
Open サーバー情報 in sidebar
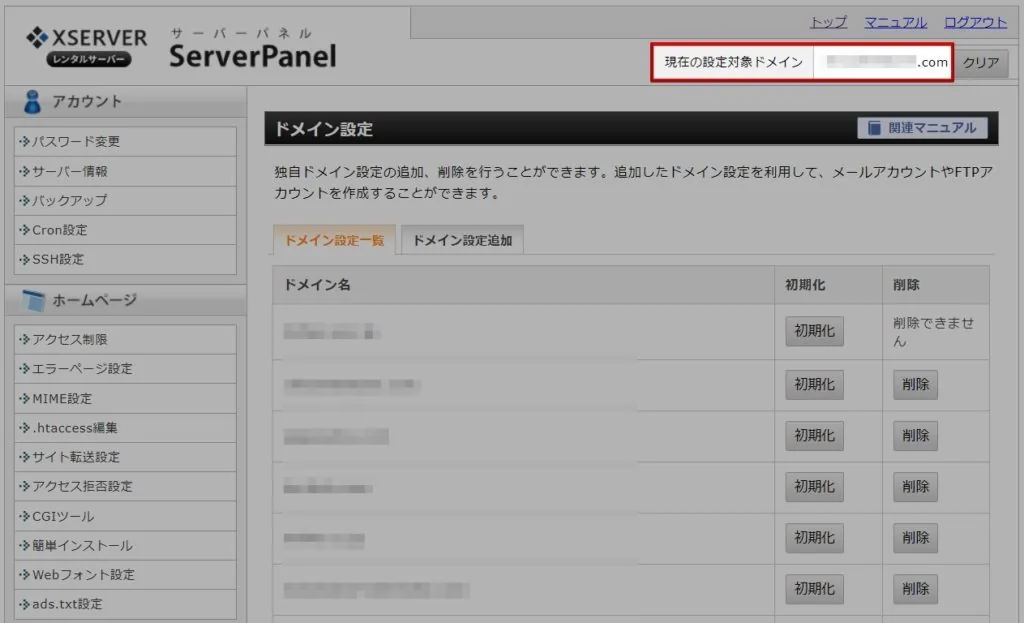click(125, 171)
